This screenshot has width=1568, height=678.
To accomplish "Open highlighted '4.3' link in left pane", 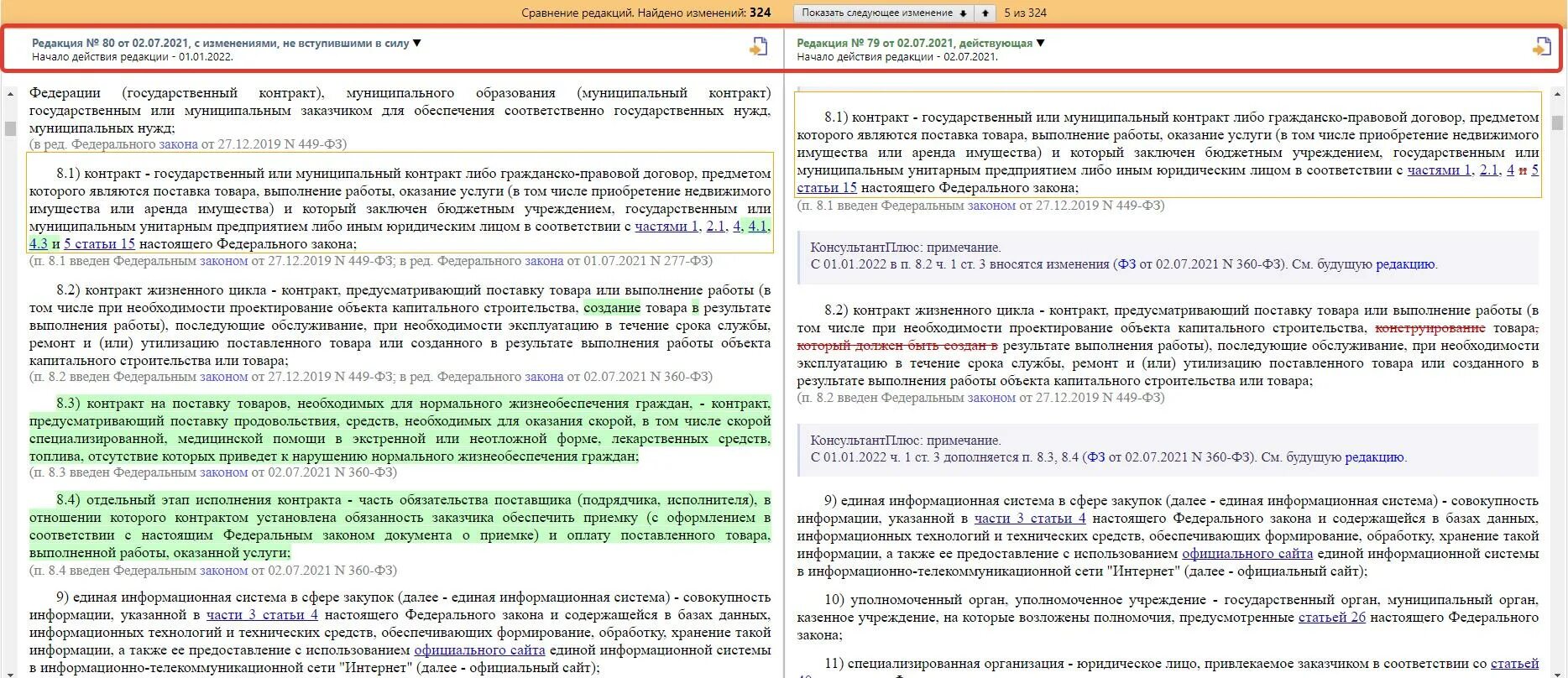I will pyautogui.click(x=39, y=243).
